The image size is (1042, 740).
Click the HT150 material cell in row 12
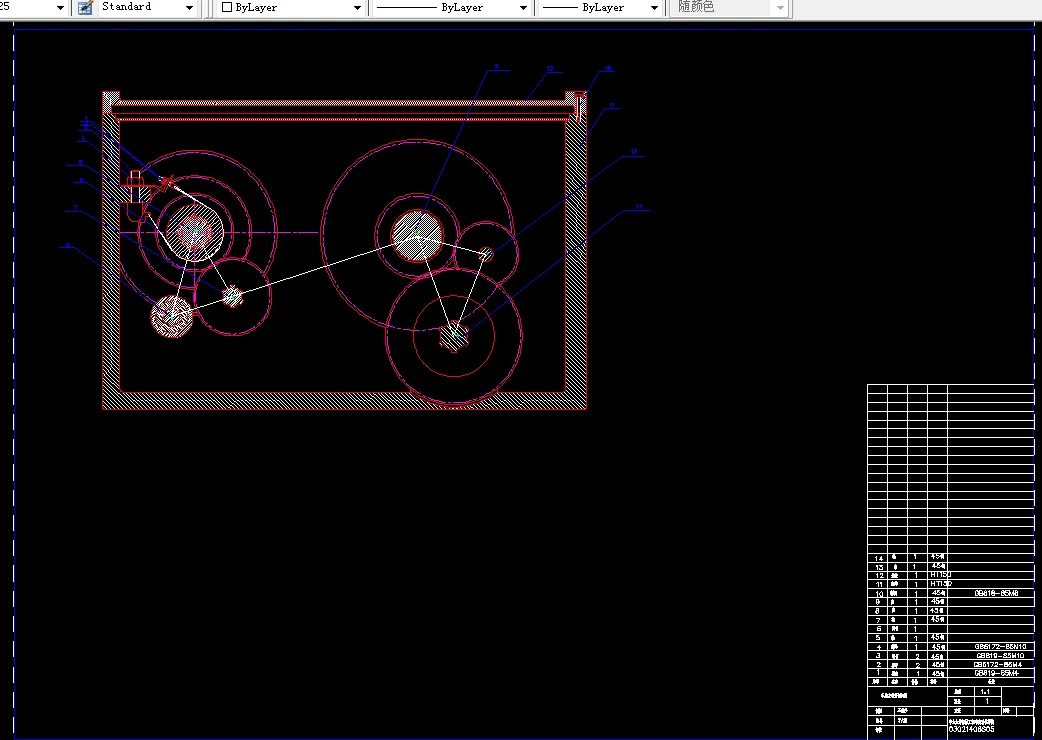point(940,575)
